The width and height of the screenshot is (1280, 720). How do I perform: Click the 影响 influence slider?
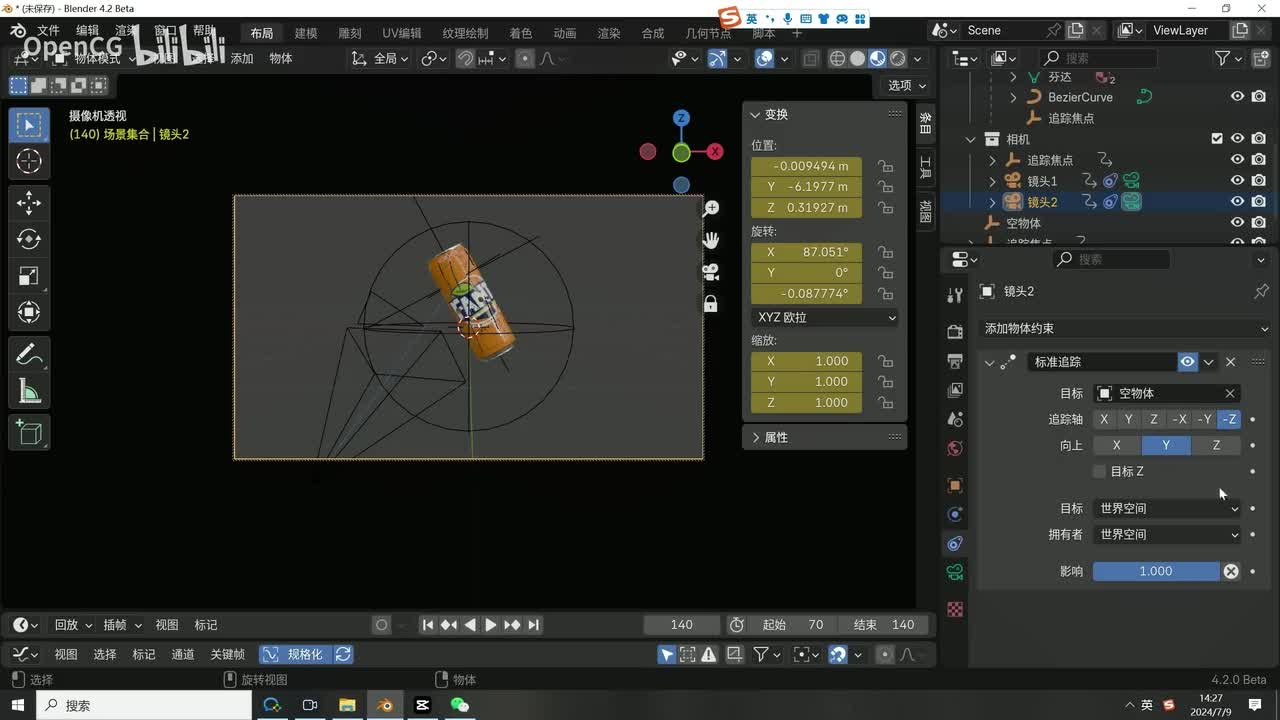pyautogui.click(x=1155, y=571)
